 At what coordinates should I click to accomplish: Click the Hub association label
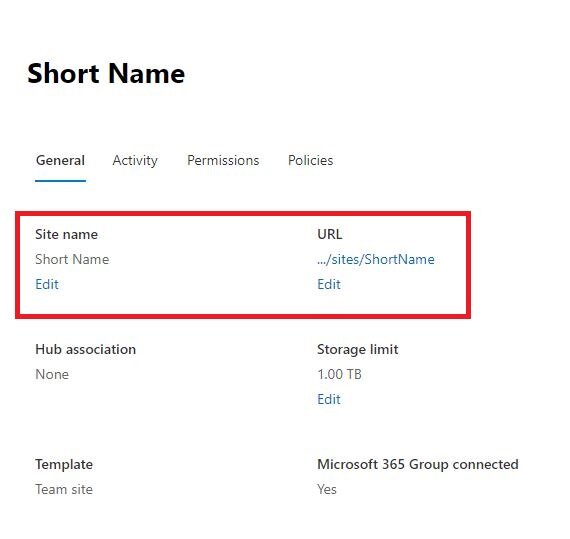pyautogui.click(x=85, y=349)
